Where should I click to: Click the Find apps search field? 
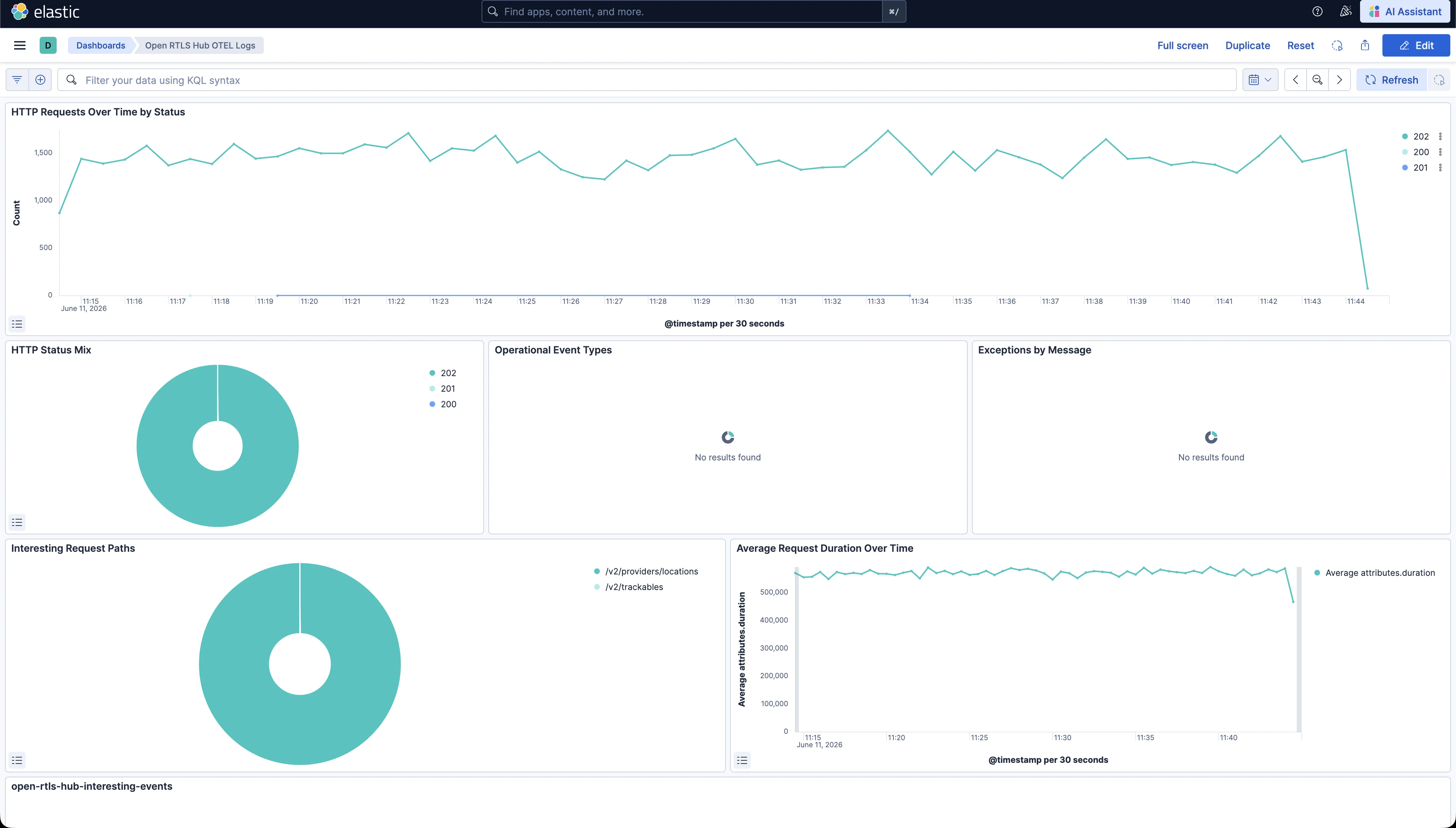point(682,11)
